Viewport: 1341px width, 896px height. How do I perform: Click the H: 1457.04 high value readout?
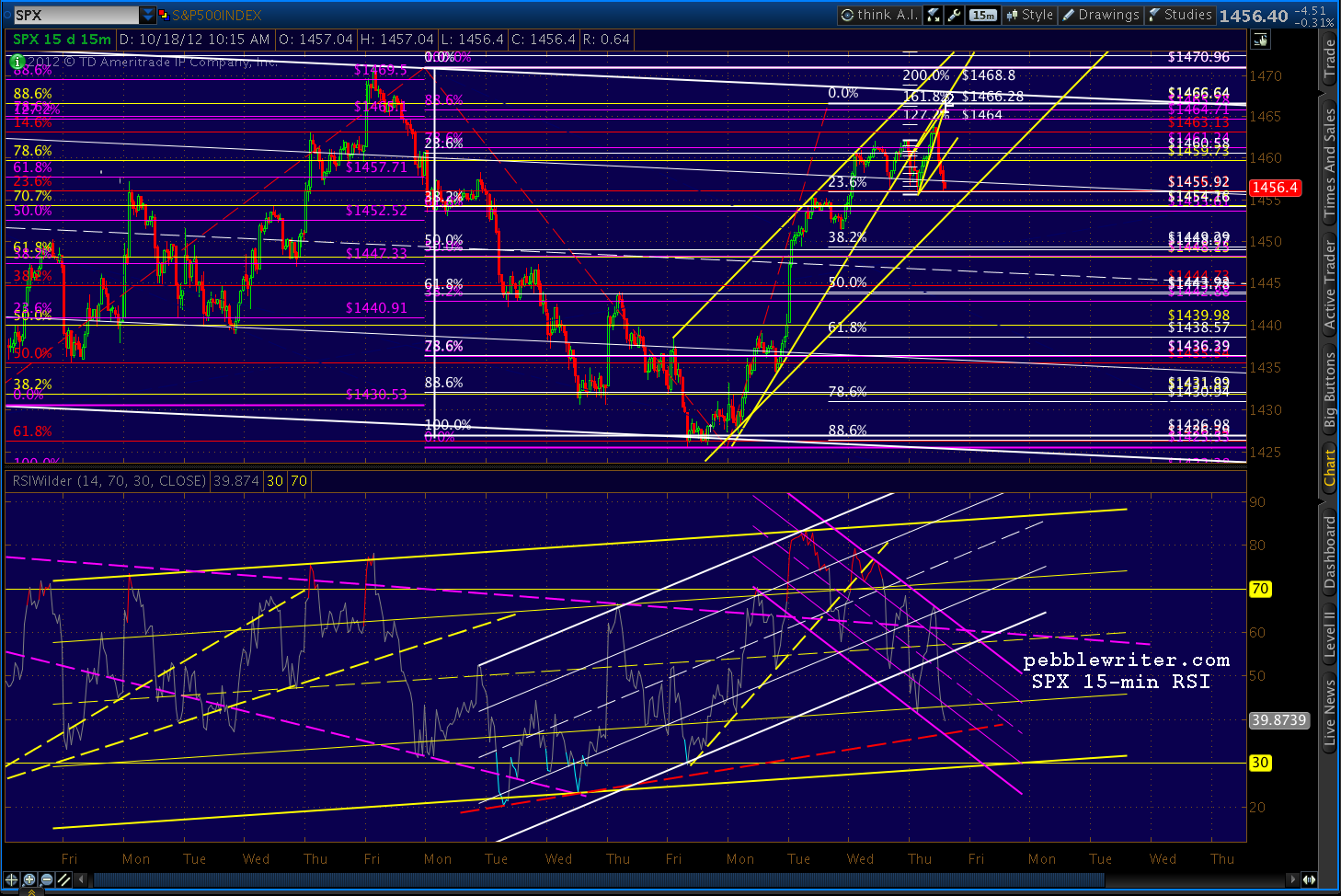396,40
